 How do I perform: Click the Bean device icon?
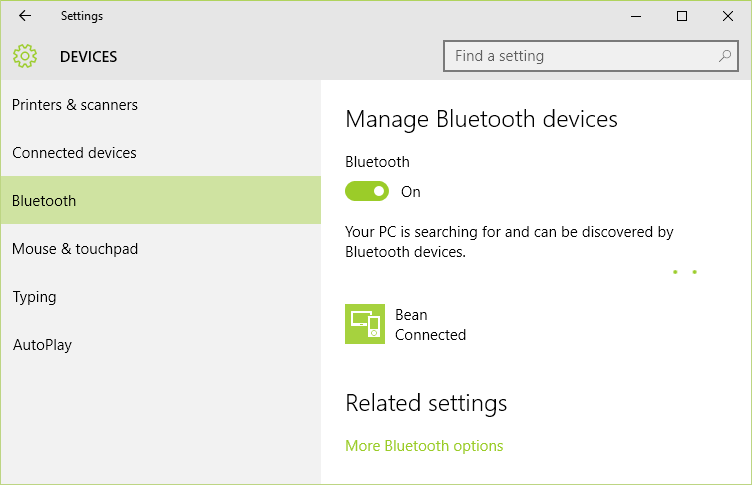pyautogui.click(x=365, y=324)
